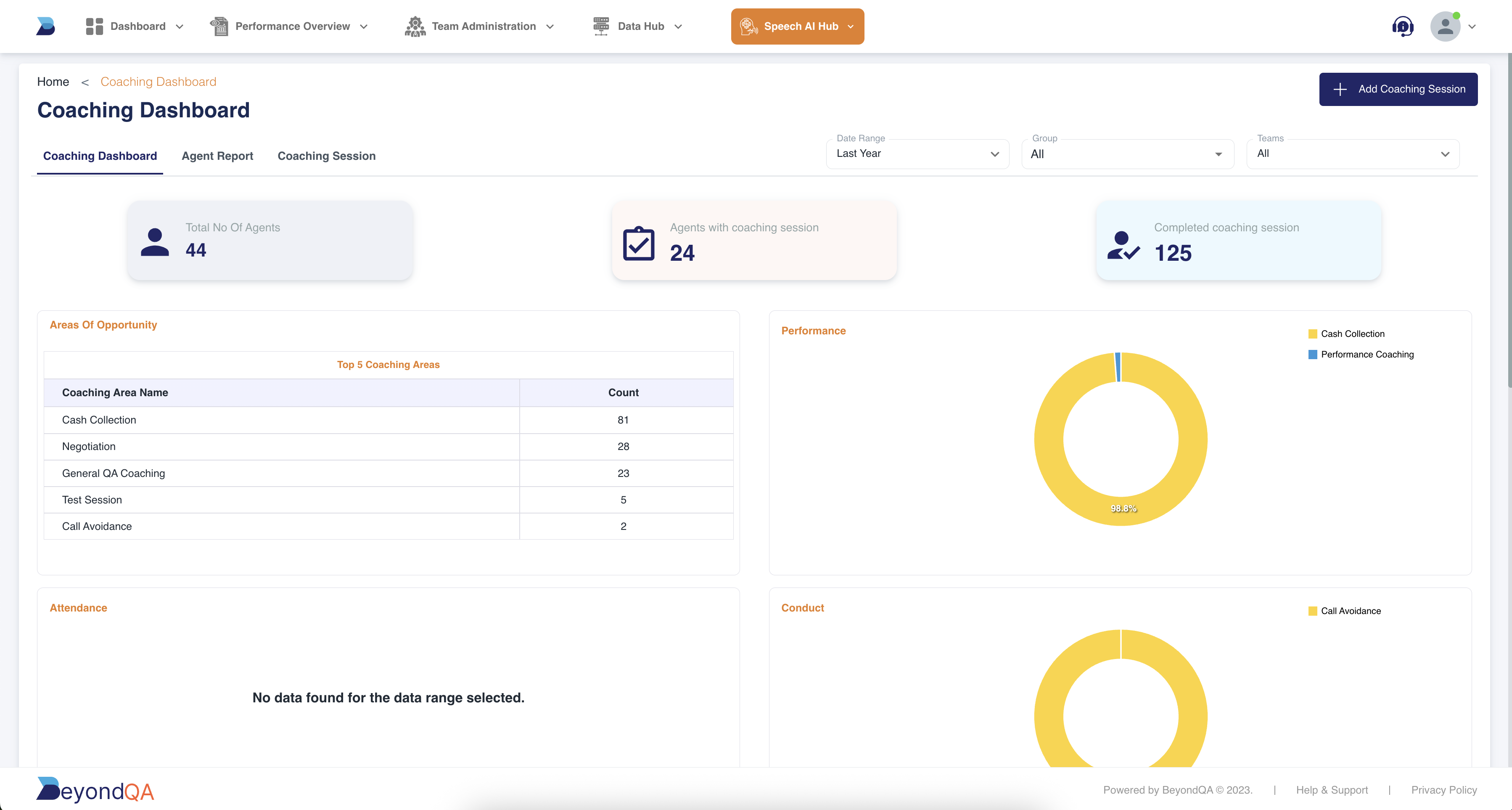1512x810 pixels.
Task: Click the Data Hub server icon
Action: tap(600, 26)
